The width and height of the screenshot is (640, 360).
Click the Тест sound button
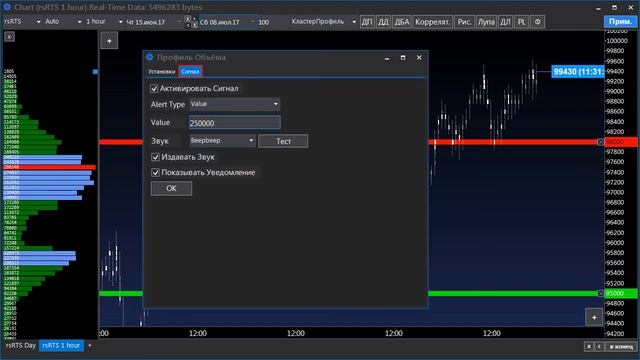(x=283, y=141)
